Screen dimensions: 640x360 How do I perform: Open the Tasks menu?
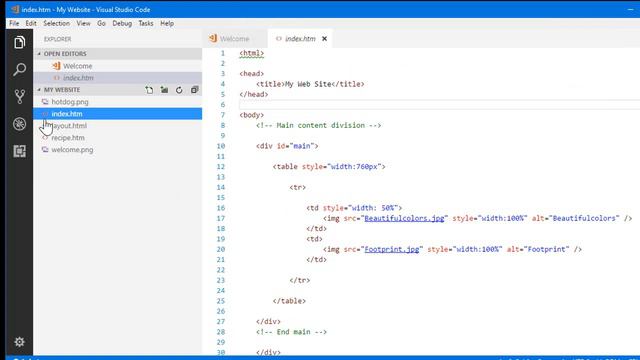tap(146, 23)
